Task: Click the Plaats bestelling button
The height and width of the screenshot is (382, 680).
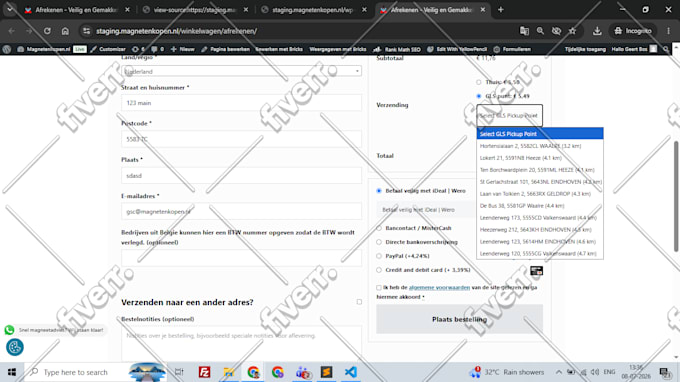Action: click(x=459, y=319)
